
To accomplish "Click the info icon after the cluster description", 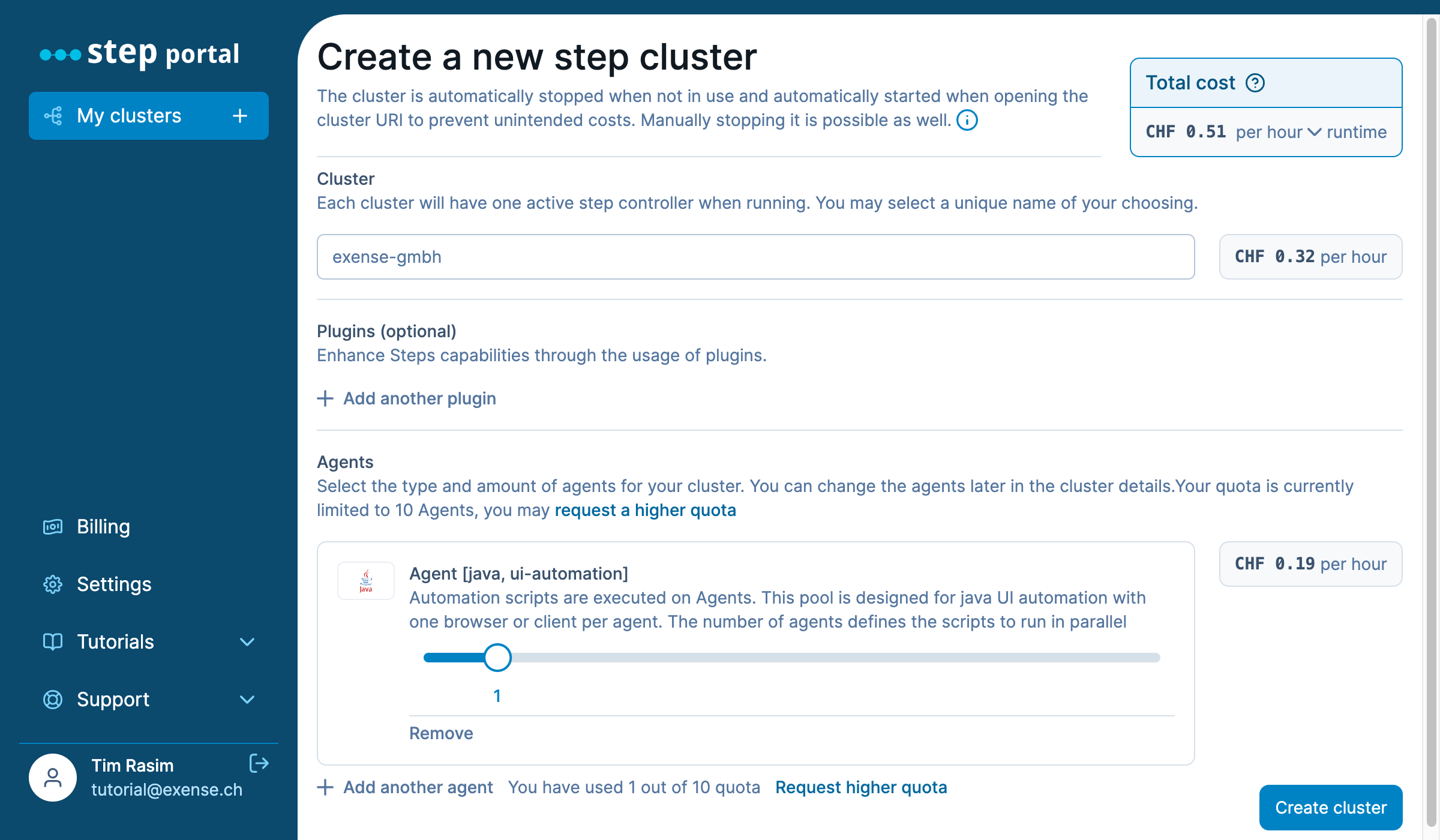I will pos(967,120).
